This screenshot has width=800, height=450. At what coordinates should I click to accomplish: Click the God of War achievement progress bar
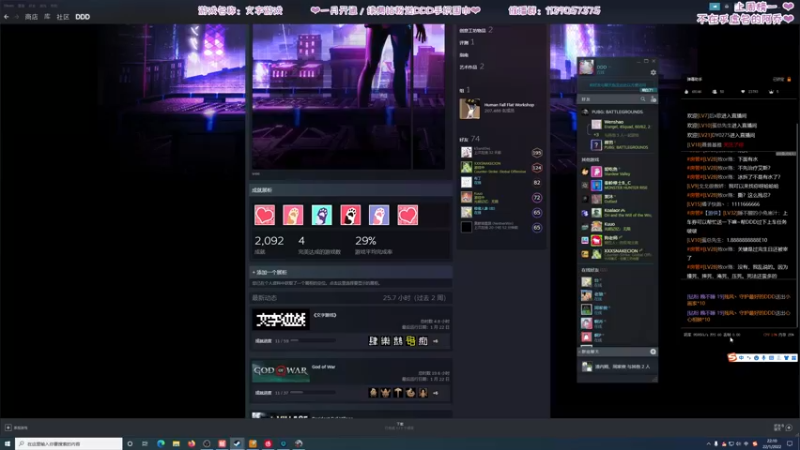click(x=313, y=393)
